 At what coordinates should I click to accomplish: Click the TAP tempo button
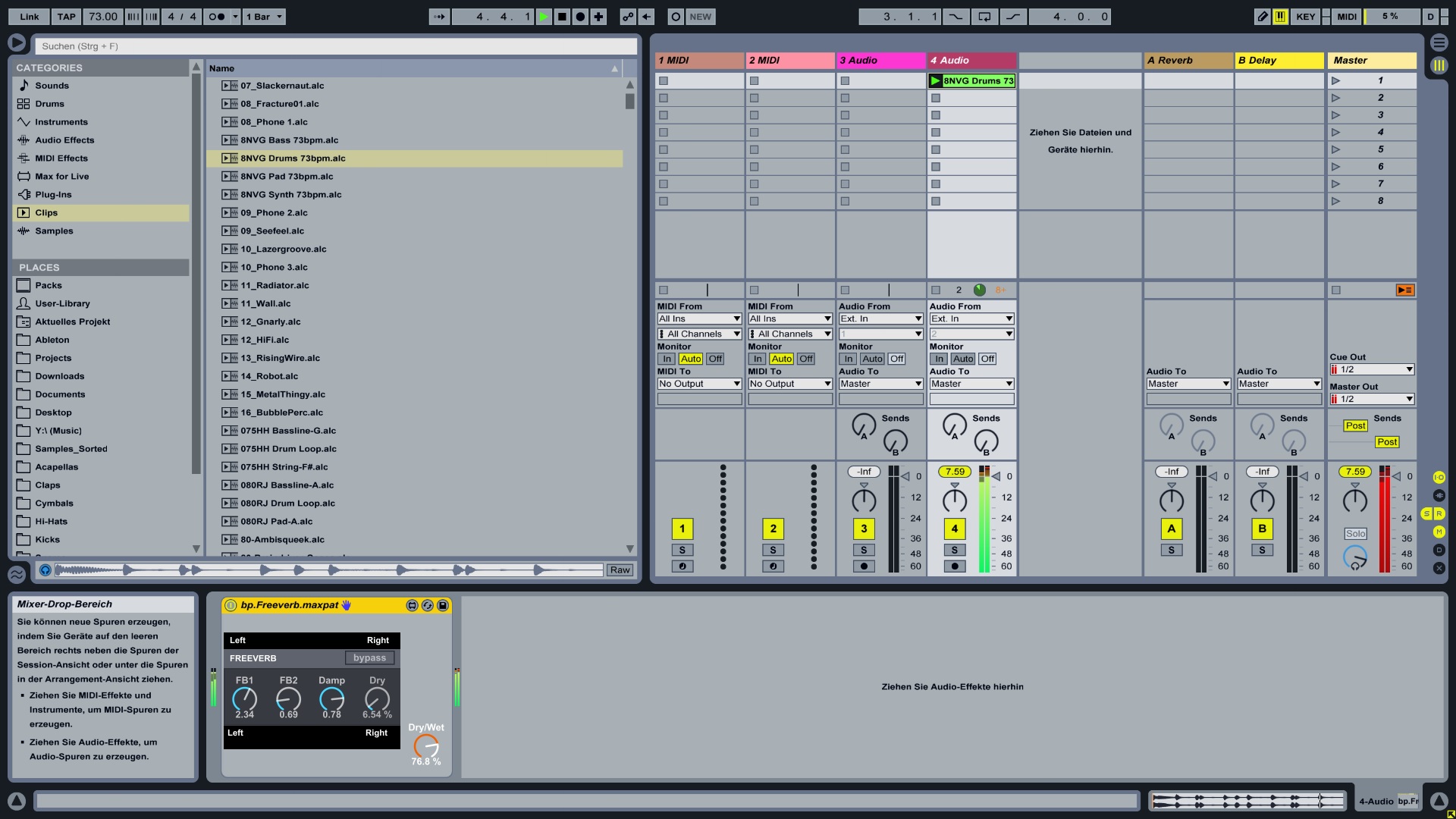[x=67, y=17]
